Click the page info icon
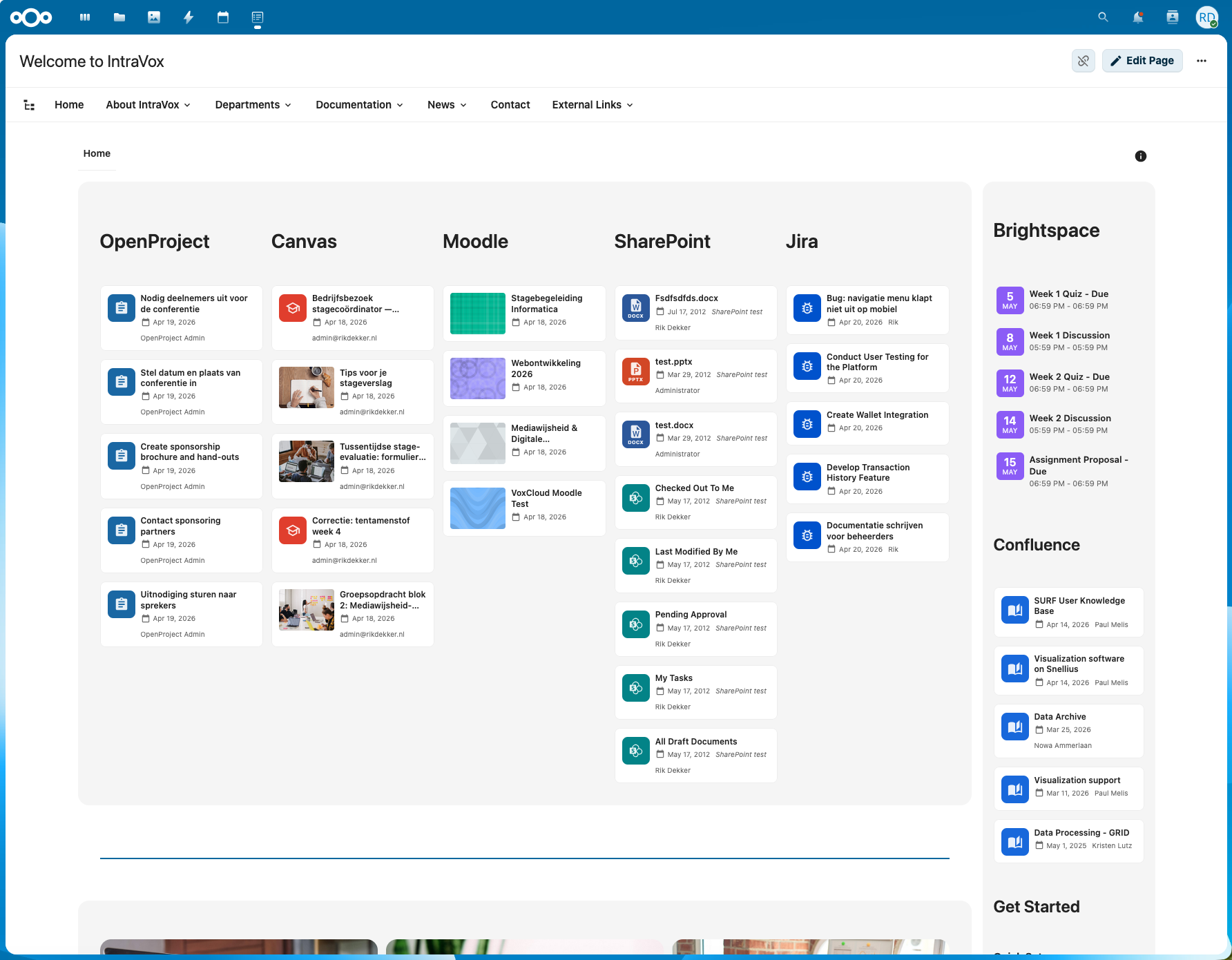The width and height of the screenshot is (1232, 960). click(x=1141, y=156)
